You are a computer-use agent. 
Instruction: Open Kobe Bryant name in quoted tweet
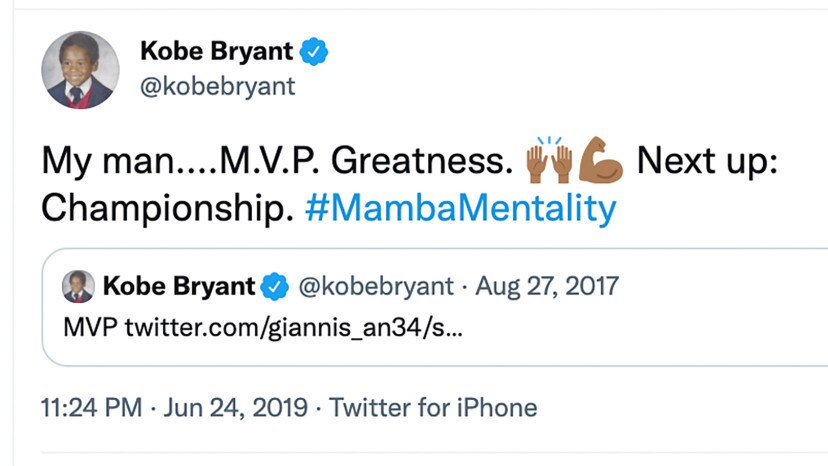pyautogui.click(x=179, y=286)
